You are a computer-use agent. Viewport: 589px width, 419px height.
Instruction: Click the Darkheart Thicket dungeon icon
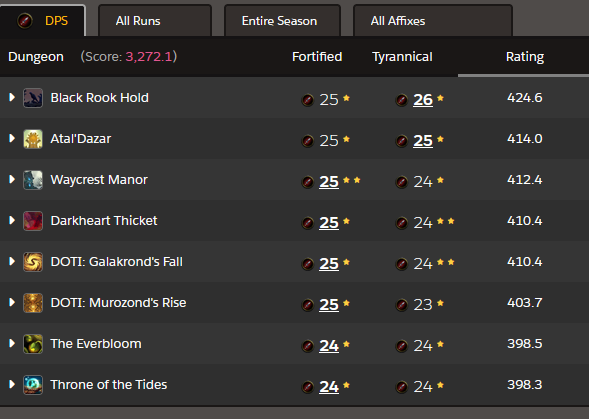pyautogui.click(x=33, y=221)
